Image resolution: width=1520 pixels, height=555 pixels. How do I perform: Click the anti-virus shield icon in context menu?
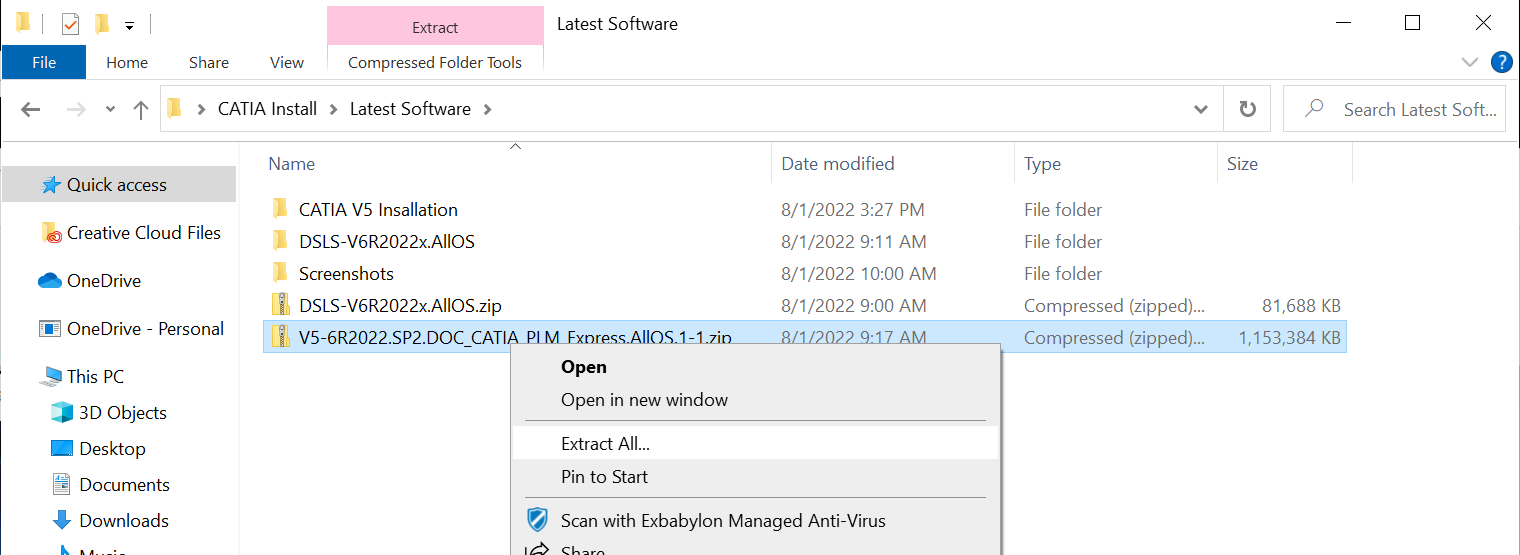[x=538, y=520]
